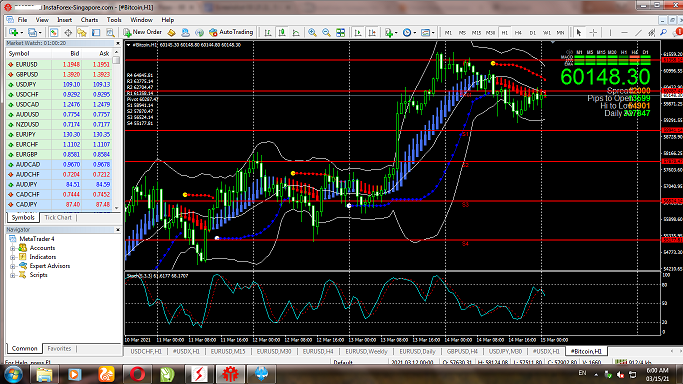Viewport: 683px width, 384px height.
Task: Select the MetaTrader 4 root in Navigator
Action: point(37,239)
